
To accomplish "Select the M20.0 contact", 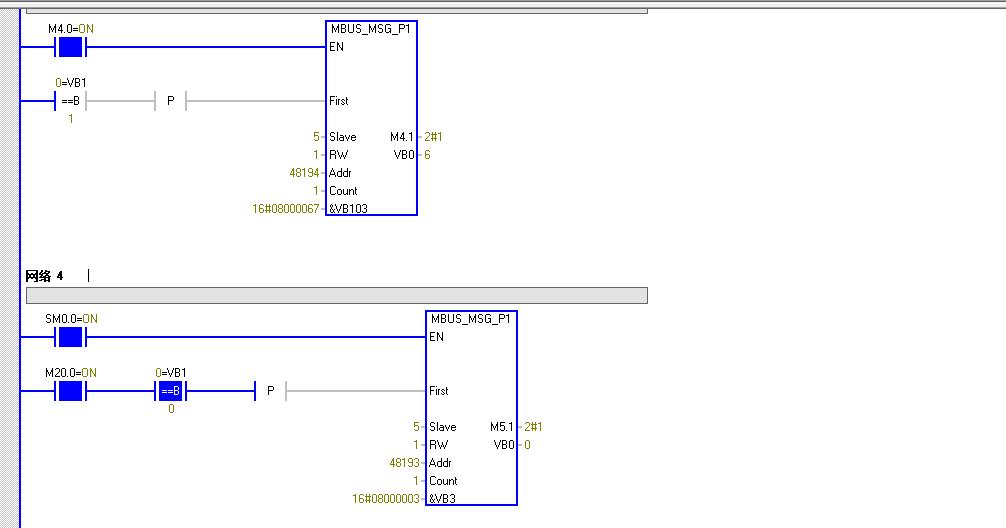I will (70, 391).
